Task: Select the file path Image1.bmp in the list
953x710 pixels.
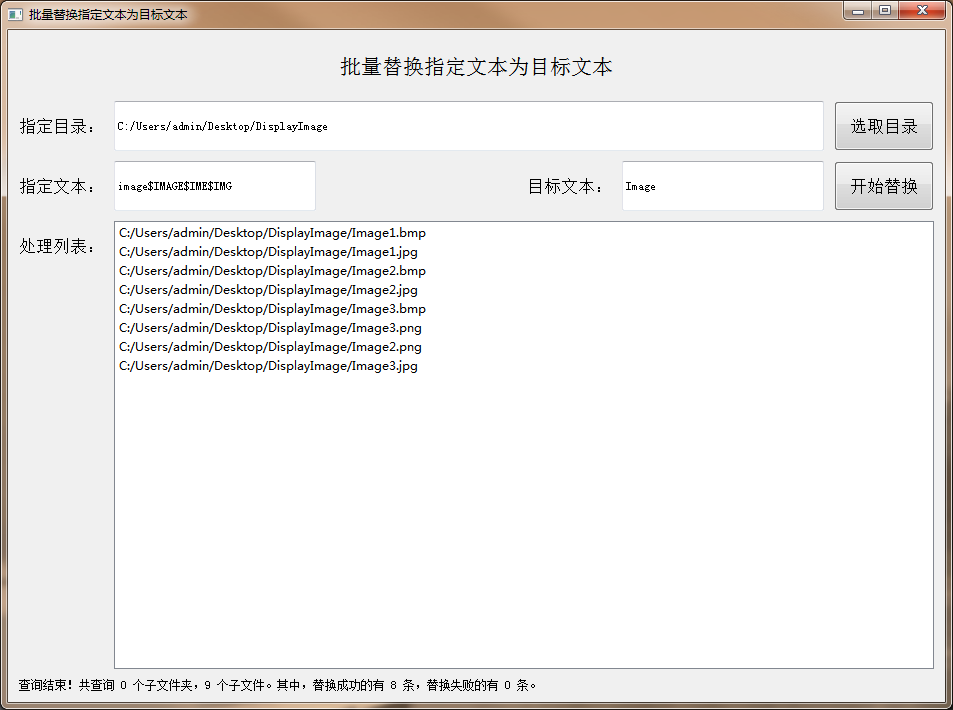Action: (270, 232)
